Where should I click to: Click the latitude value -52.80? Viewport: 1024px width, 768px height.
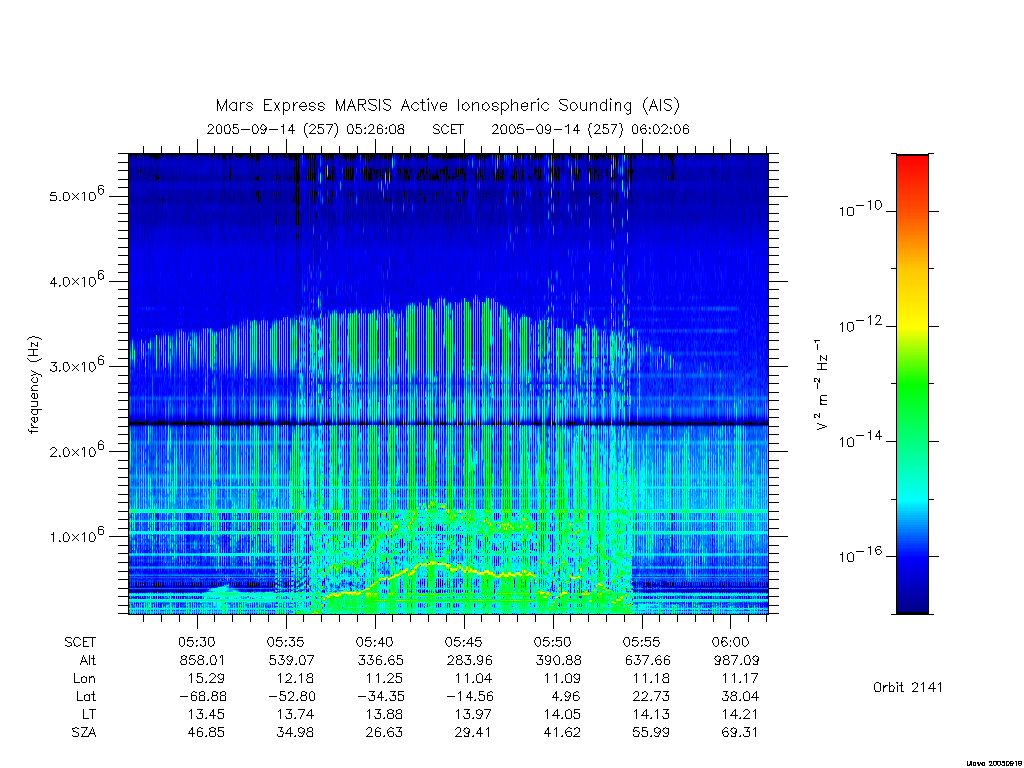click(x=292, y=696)
